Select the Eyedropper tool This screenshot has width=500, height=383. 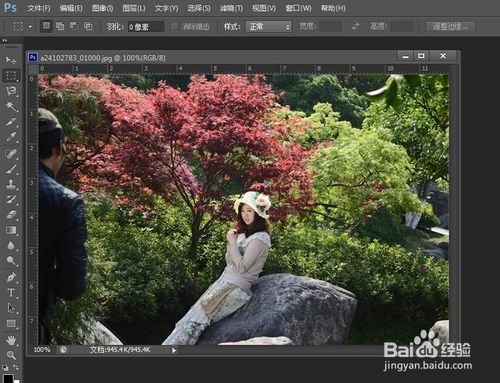click(x=11, y=137)
